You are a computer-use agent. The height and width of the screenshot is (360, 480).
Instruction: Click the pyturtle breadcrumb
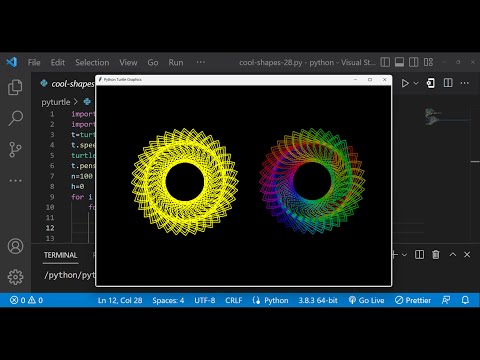click(x=56, y=102)
